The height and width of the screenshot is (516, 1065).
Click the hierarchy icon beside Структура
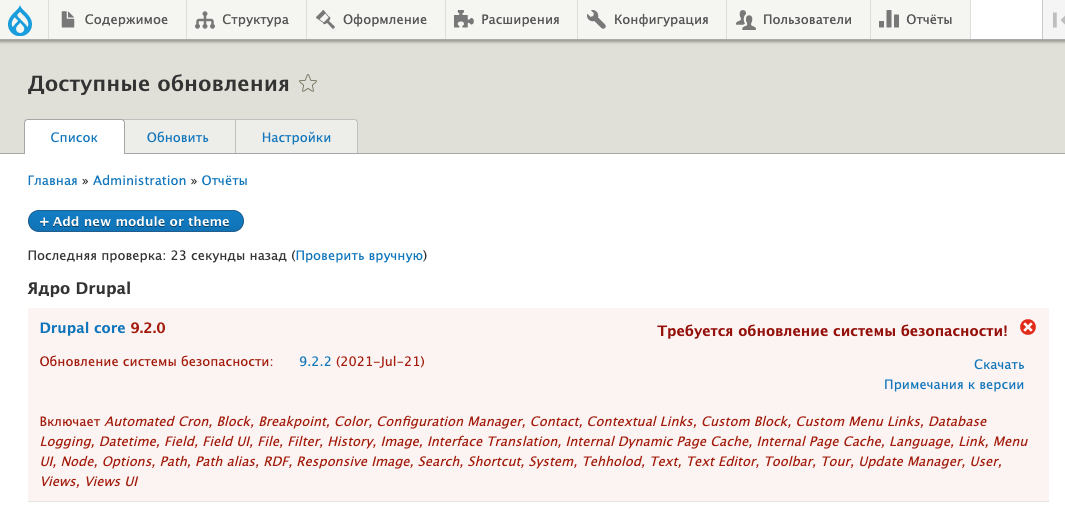click(x=204, y=20)
